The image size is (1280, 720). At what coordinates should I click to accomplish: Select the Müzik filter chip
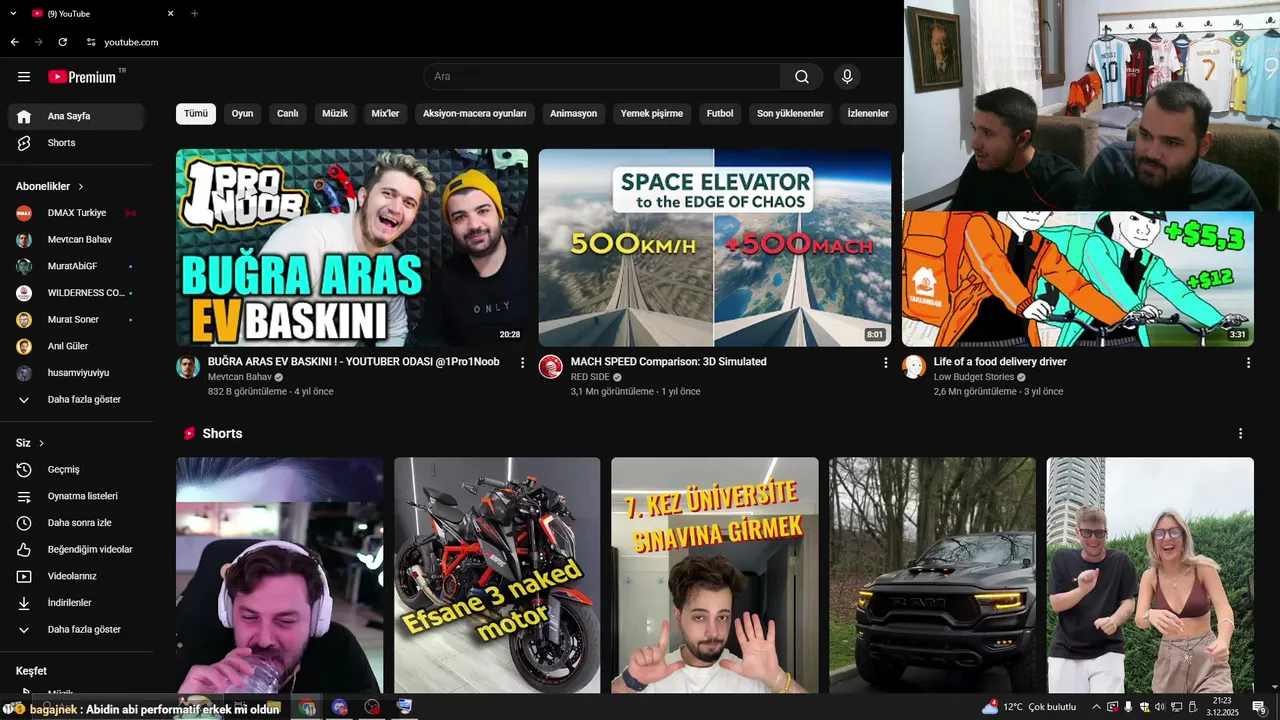point(335,114)
